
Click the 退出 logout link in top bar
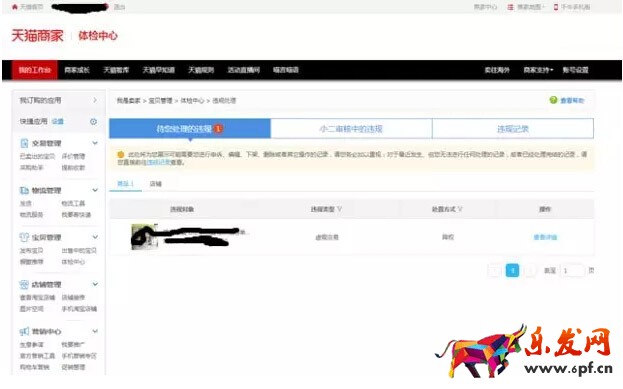click(x=119, y=7)
